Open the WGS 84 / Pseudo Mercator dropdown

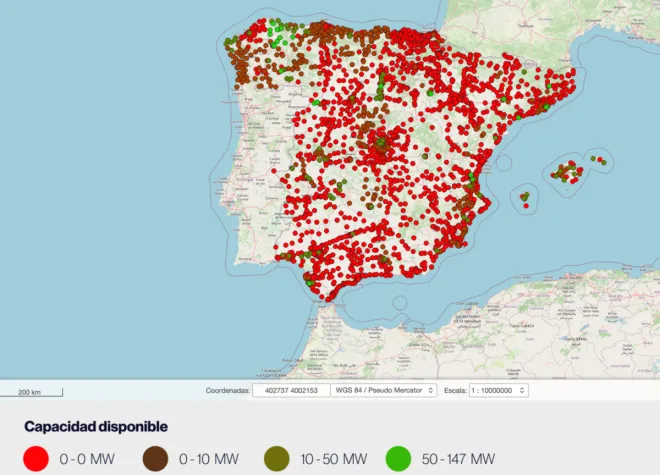pos(384,390)
